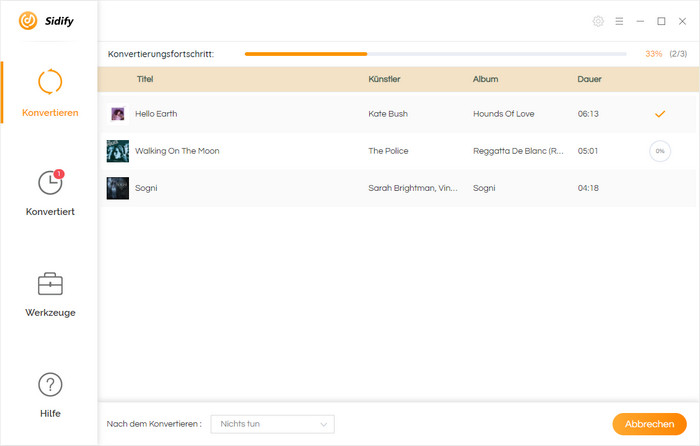700x446 pixels.
Task: Click the Sidify logo icon
Action: pyautogui.click(x=28, y=21)
